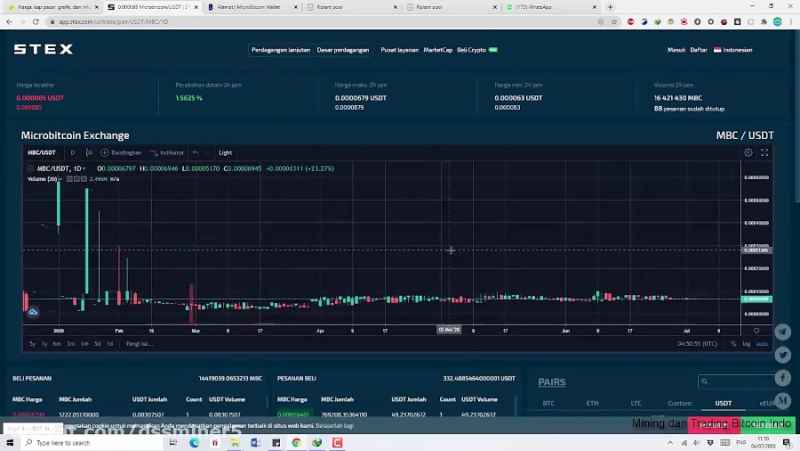Image resolution: width=800 pixels, height=451 pixels.
Task: Click the time axis settings icon
Action: 756,331
